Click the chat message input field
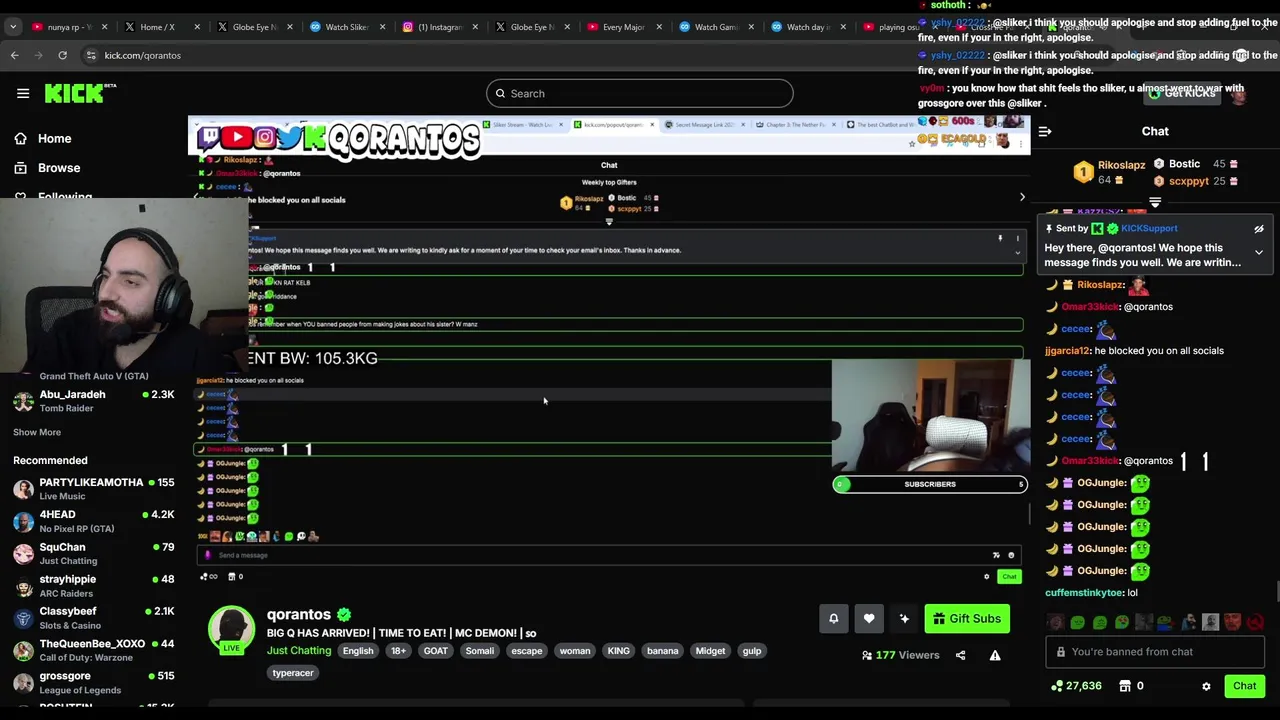1280x720 pixels. [1155, 652]
